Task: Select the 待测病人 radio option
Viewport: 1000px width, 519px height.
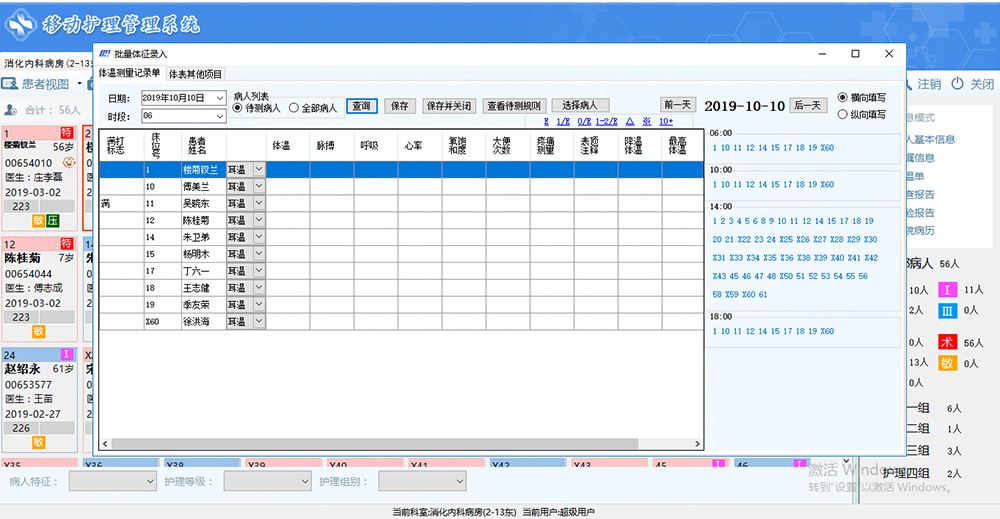Action: point(237,108)
